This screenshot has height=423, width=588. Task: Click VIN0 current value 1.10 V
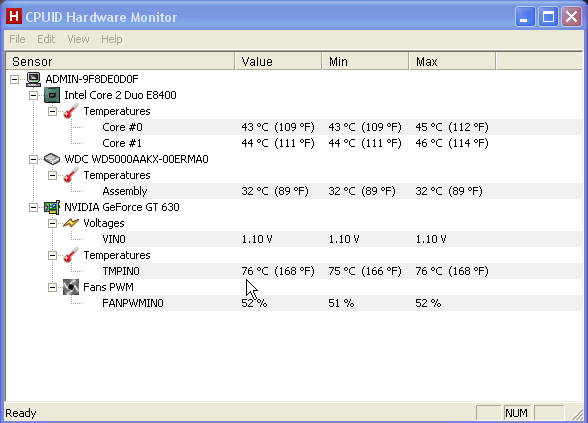(x=257, y=239)
